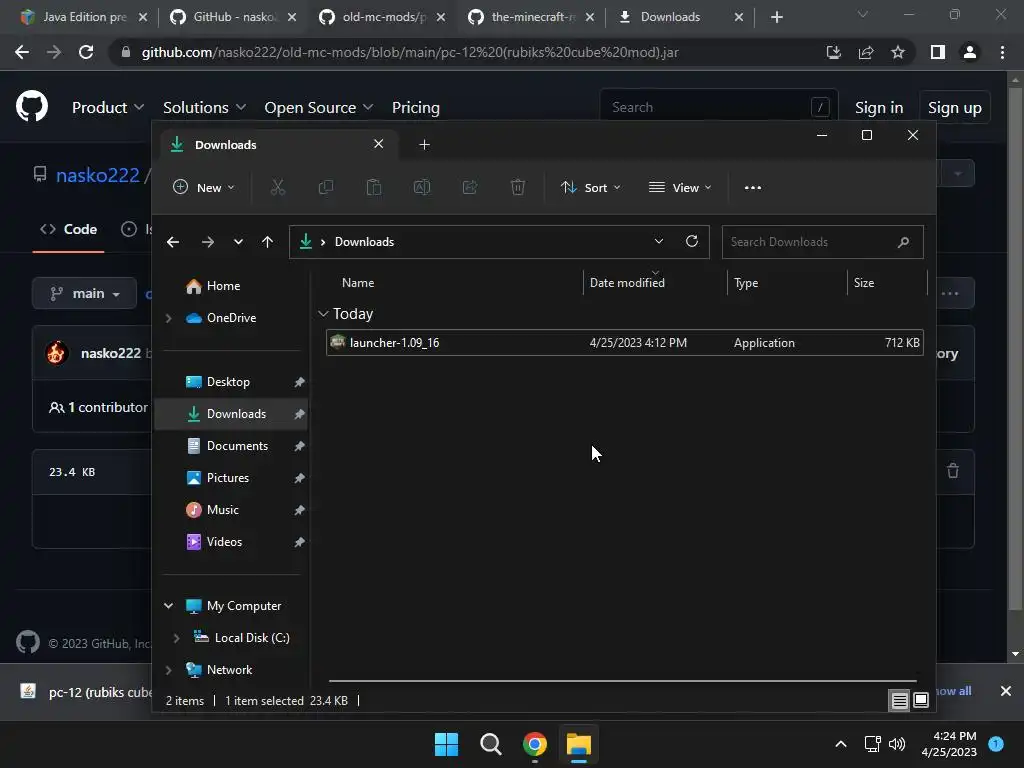Expand address bar history dropdown

(x=659, y=241)
